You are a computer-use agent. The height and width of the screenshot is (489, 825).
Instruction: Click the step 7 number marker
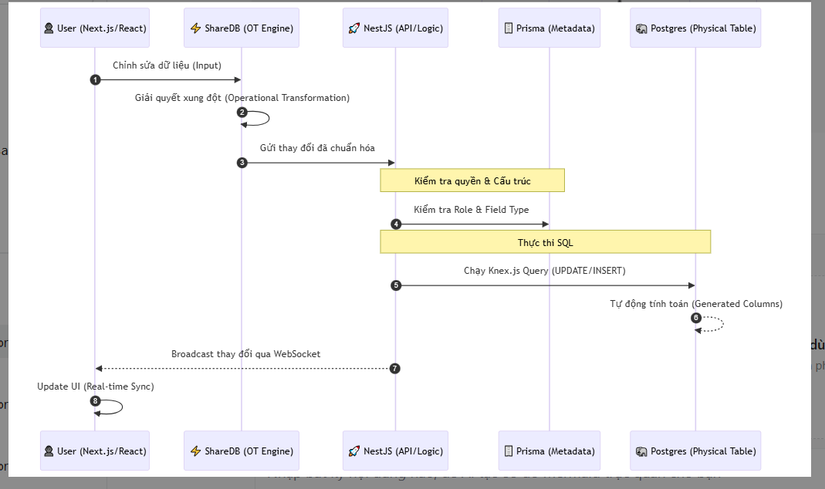coord(395,368)
